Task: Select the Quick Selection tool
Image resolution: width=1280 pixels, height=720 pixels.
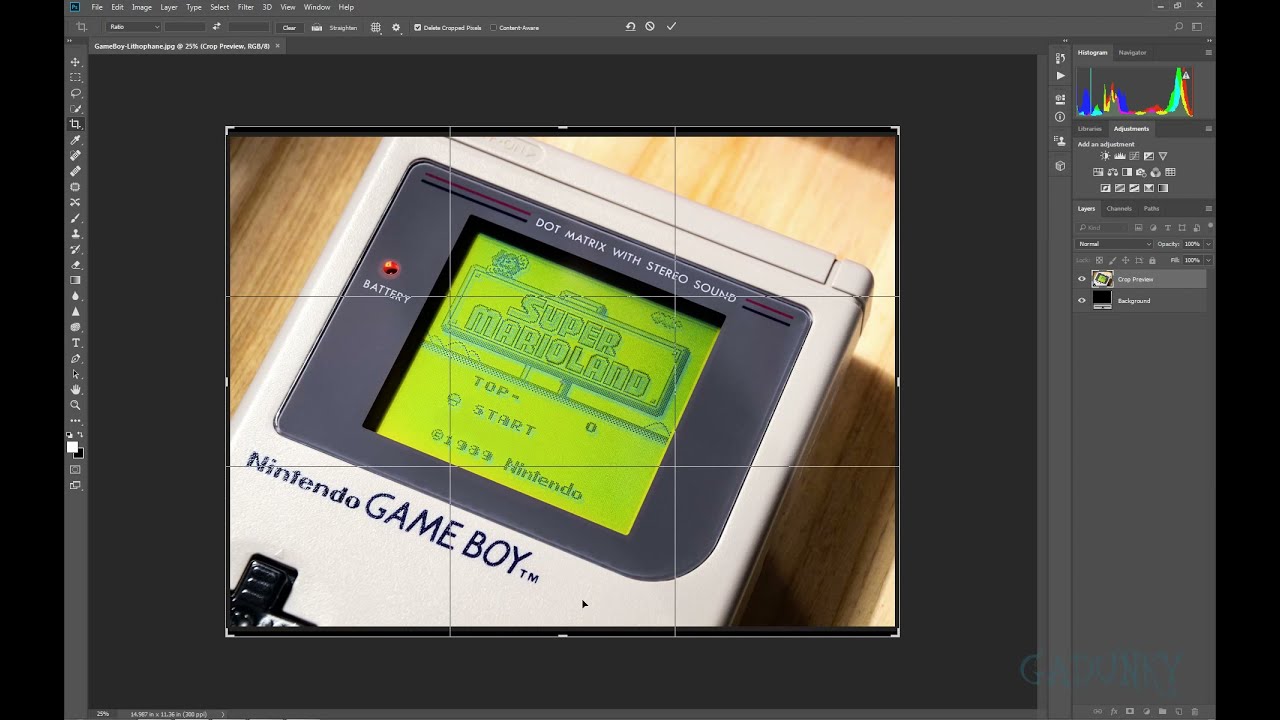Action: click(x=75, y=109)
